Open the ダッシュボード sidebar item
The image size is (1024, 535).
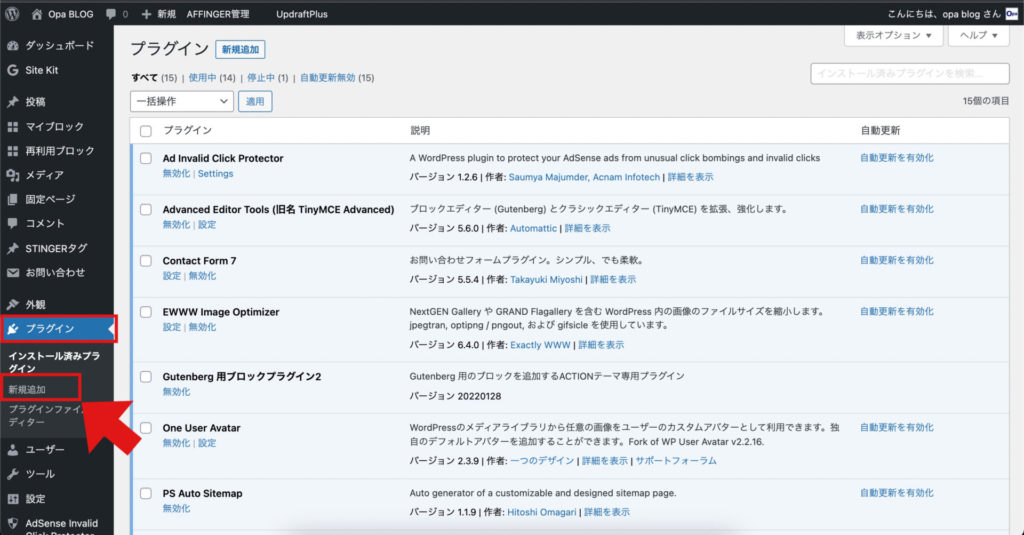(58, 46)
